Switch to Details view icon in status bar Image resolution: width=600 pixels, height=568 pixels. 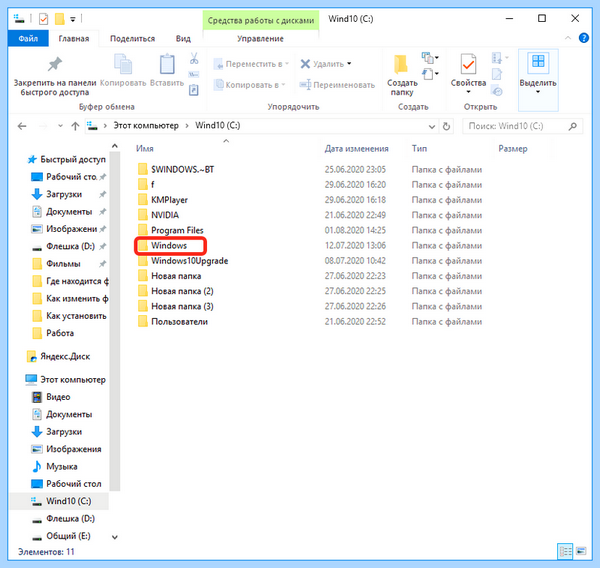[x=565, y=551]
